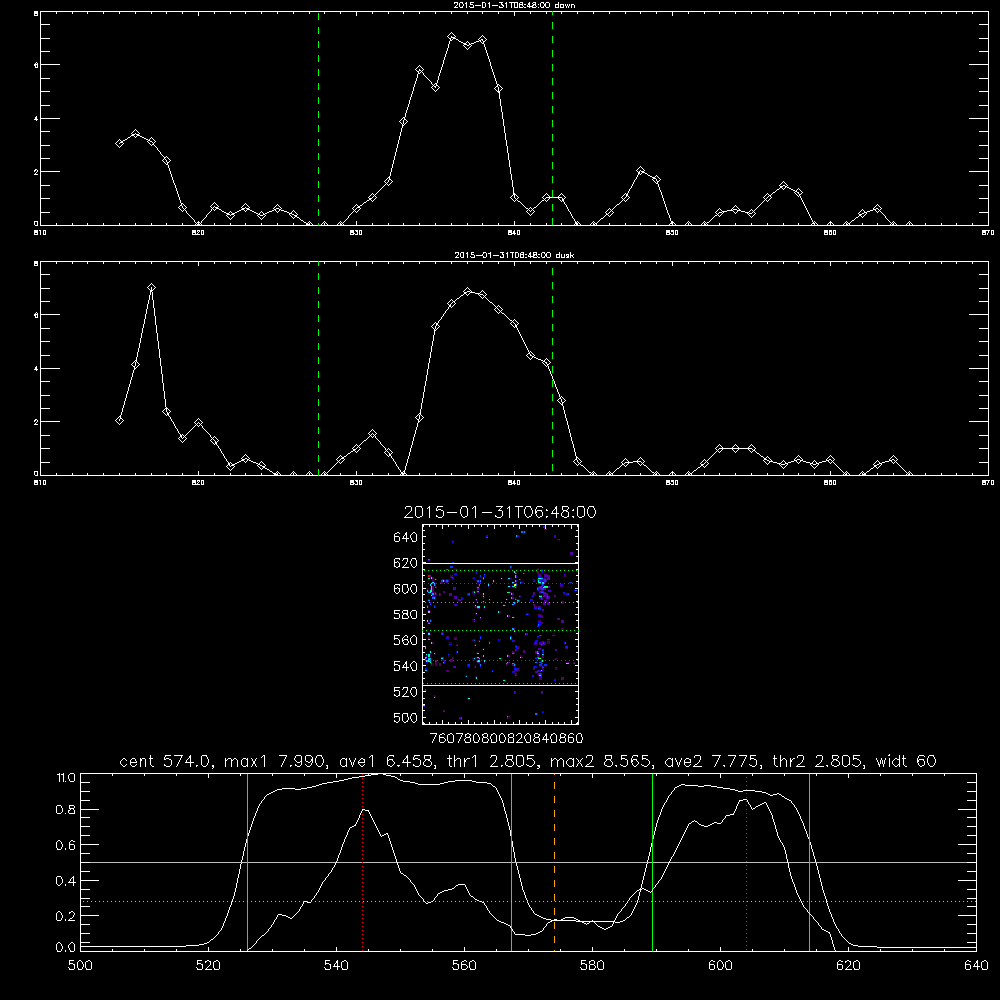This screenshot has width=1000, height=1000.
Task: Click the orange dashed center line in bottom plot
Action: [554, 863]
